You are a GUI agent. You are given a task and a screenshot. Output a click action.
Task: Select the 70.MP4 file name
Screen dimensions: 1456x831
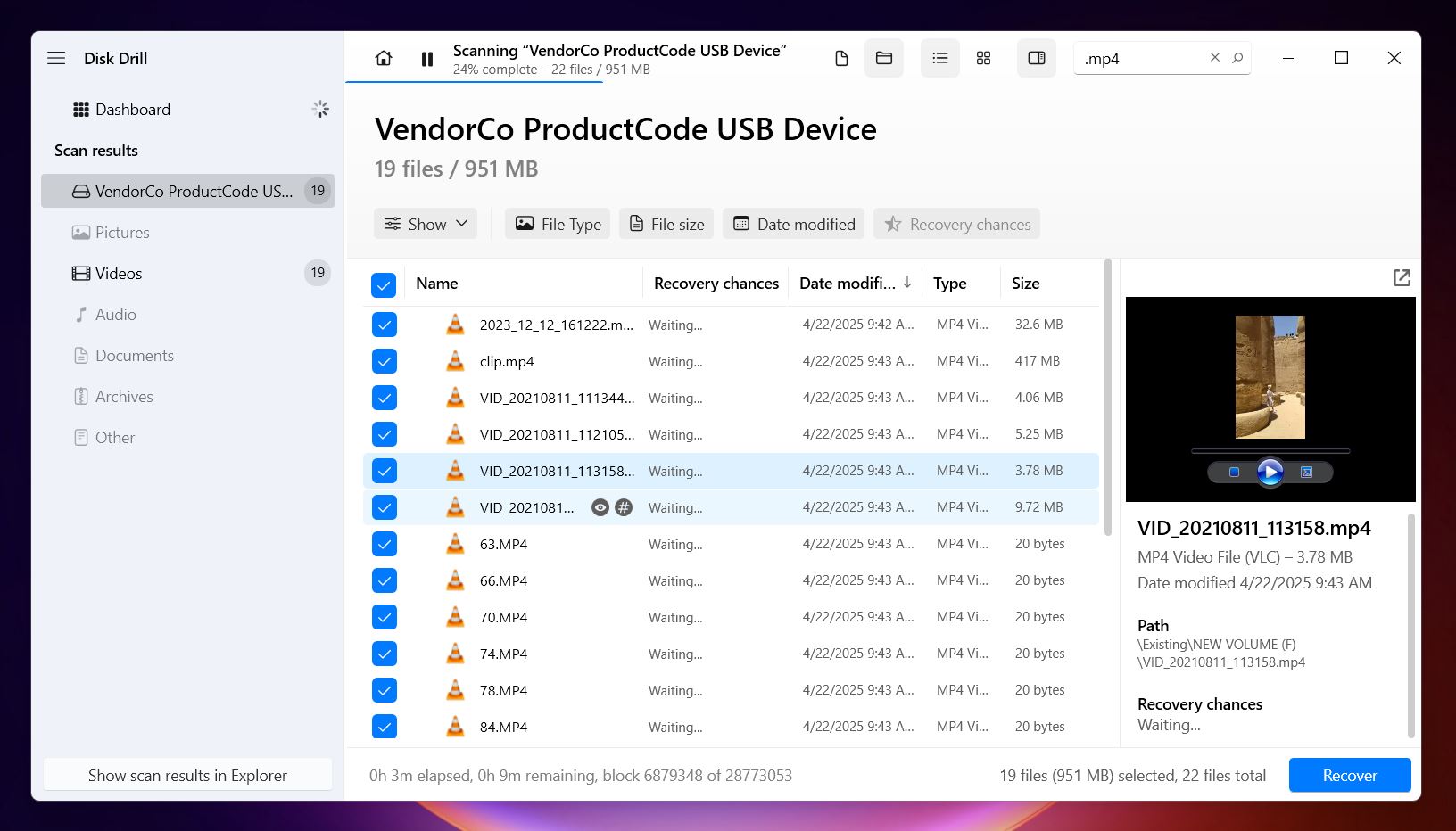503,617
